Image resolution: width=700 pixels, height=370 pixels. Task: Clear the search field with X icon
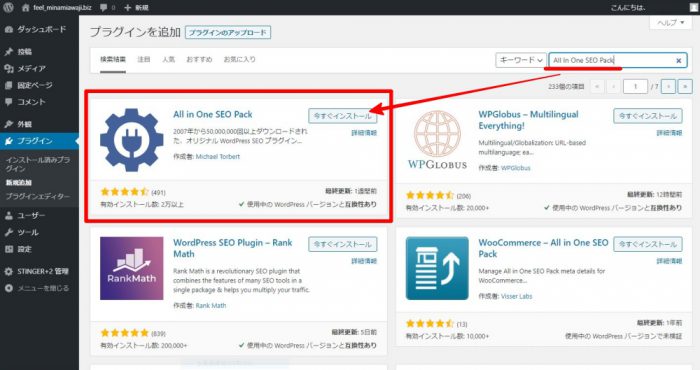coord(679,60)
